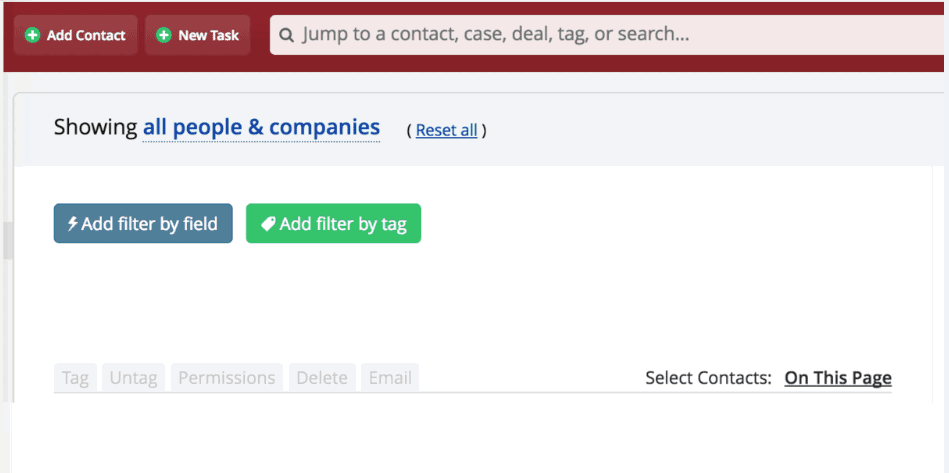Open the Add Contact button
949x473 pixels.
point(76,35)
